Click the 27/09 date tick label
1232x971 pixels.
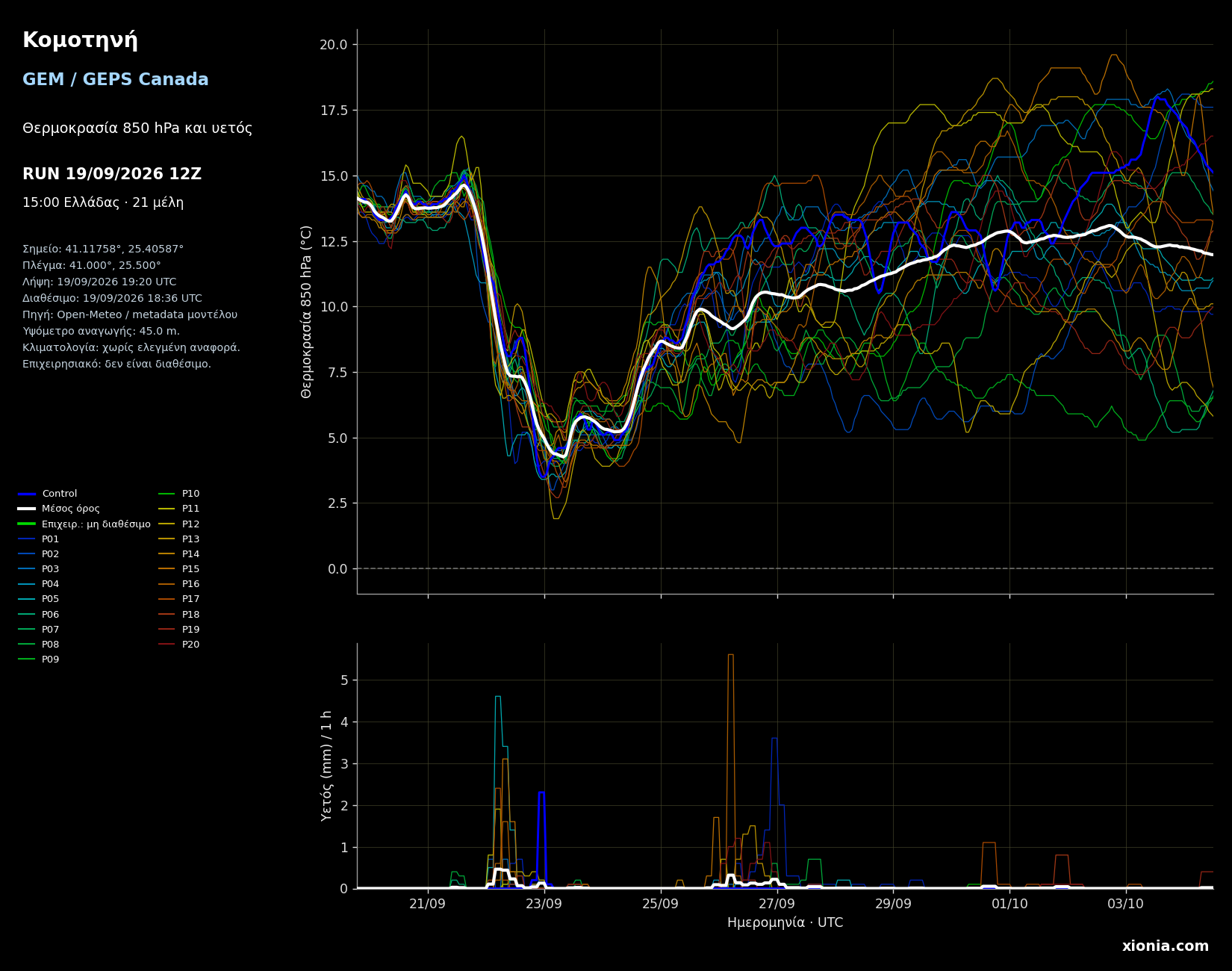tap(777, 904)
